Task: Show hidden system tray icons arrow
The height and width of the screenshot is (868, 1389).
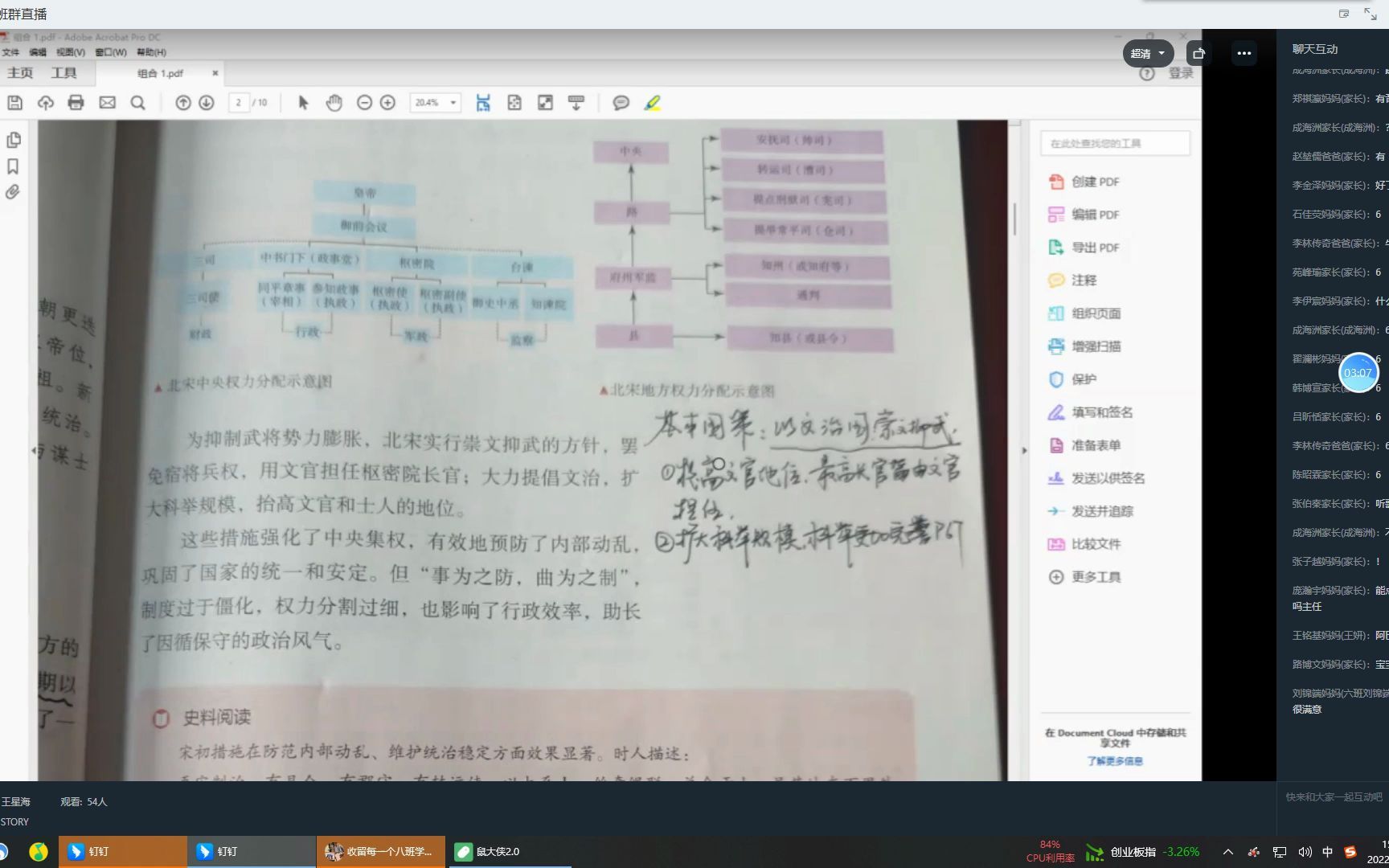Action: pyautogui.click(x=1227, y=852)
